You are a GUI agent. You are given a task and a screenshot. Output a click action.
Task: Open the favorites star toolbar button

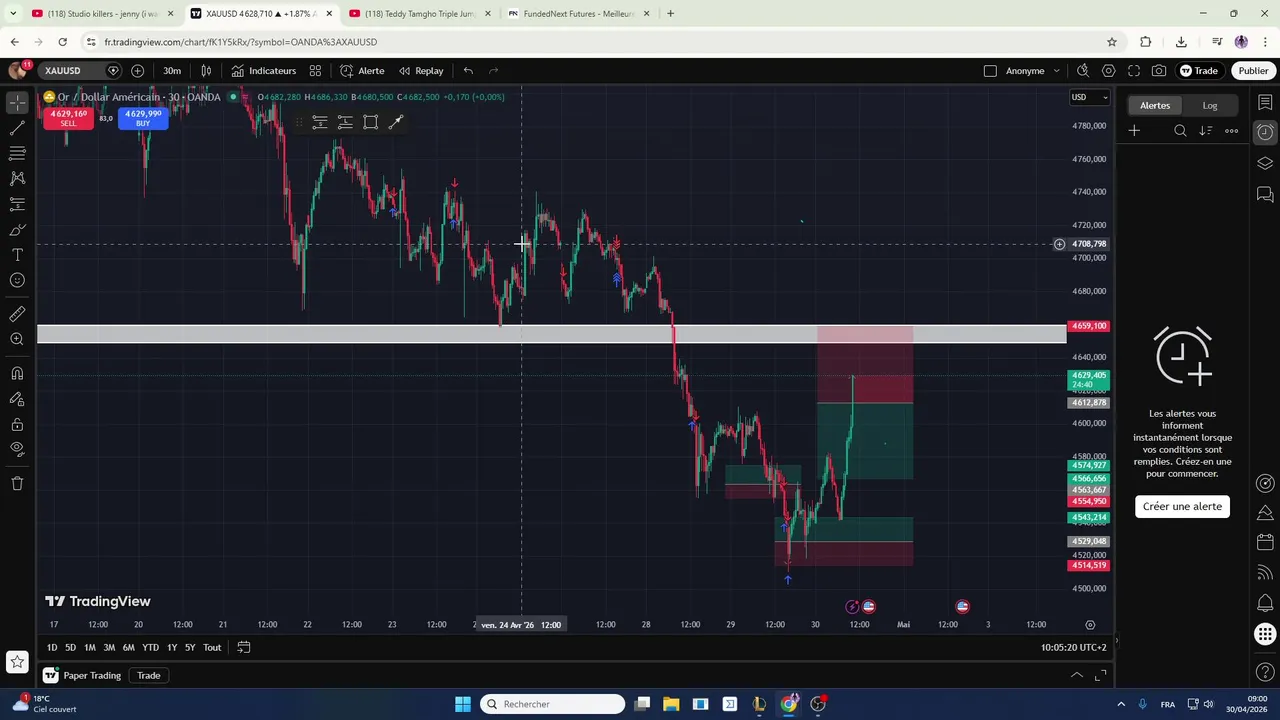click(x=17, y=661)
